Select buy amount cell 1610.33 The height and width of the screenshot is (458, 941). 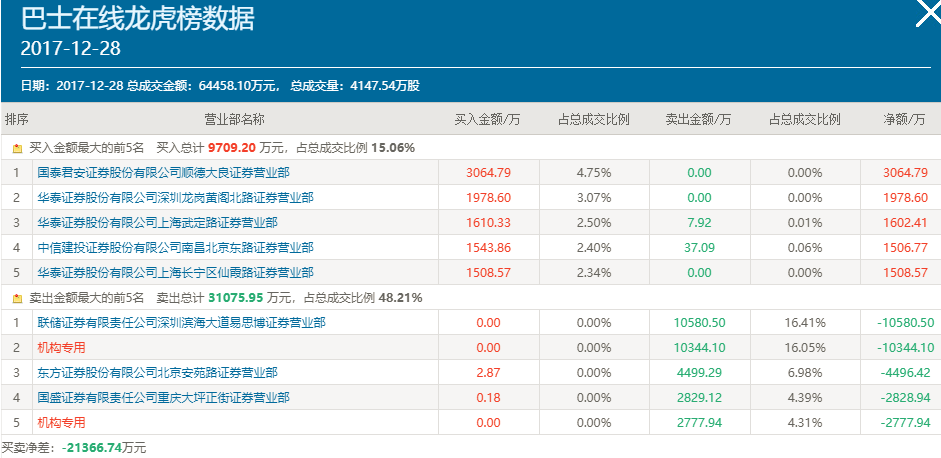(x=489, y=223)
